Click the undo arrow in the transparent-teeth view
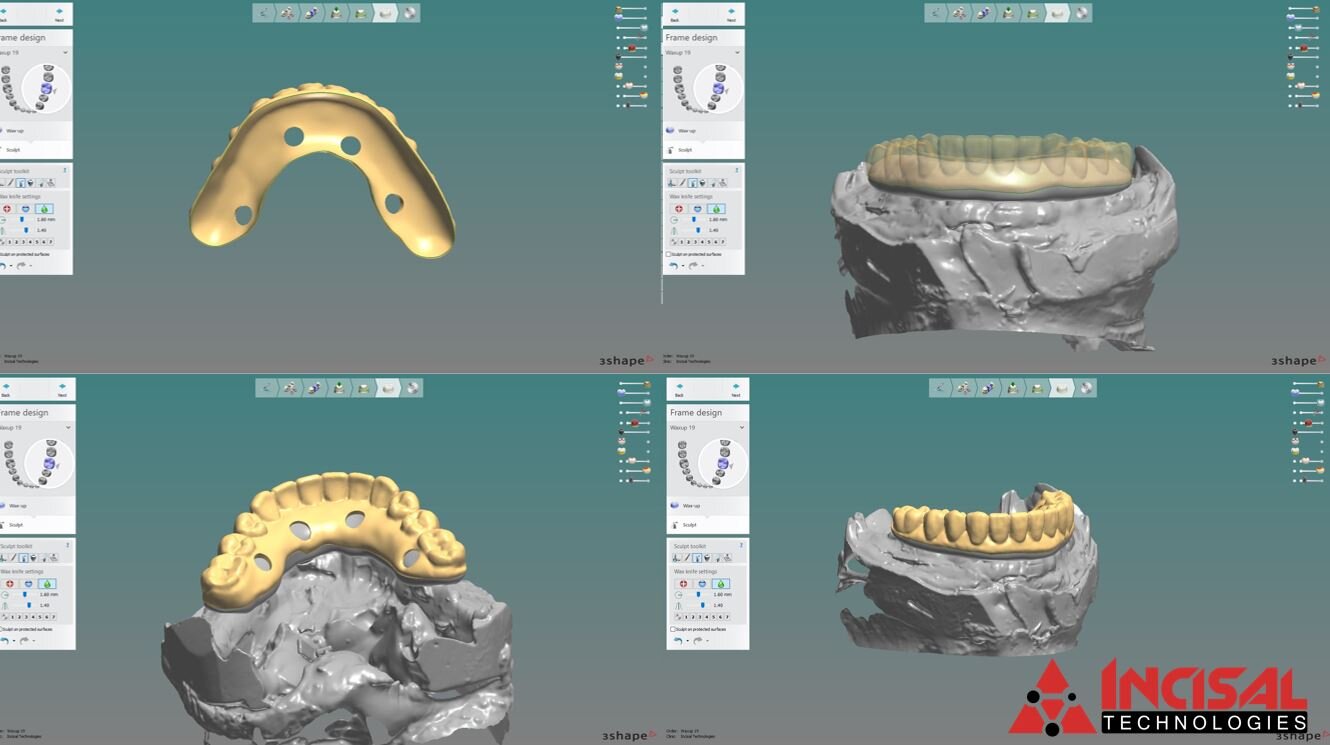The height and width of the screenshot is (745, 1330). (x=674, y=266)
